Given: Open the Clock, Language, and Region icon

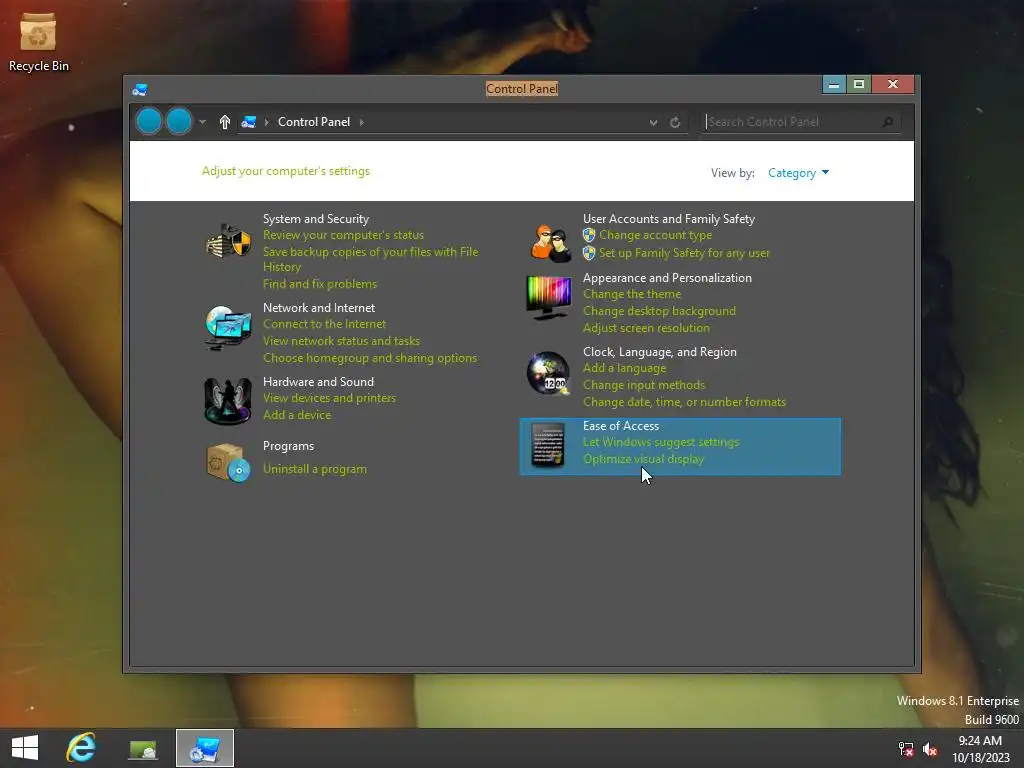Looking at the screenshot, I should pos(549,373).
